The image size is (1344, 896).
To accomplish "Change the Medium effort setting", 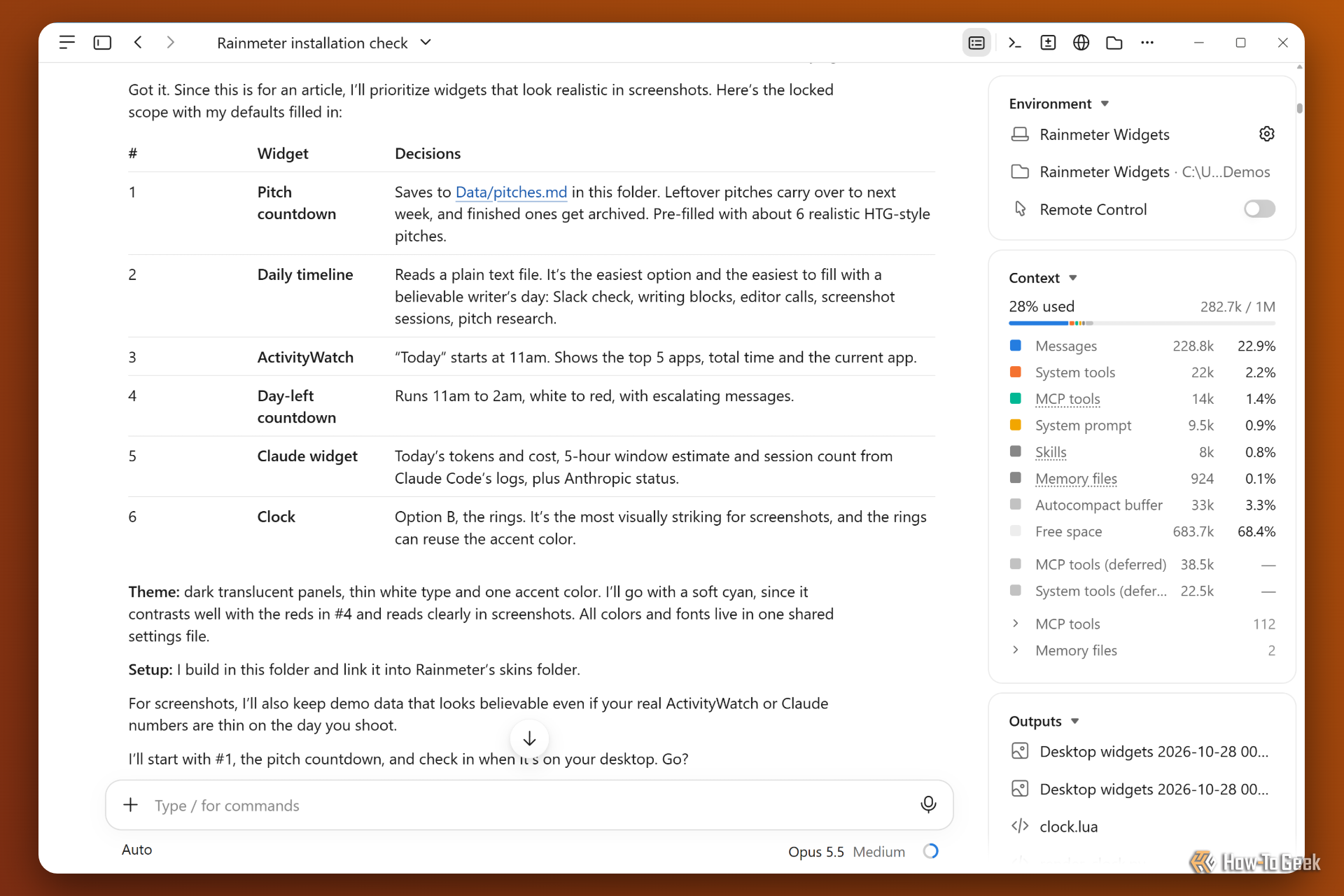I will tap(878, 851).
